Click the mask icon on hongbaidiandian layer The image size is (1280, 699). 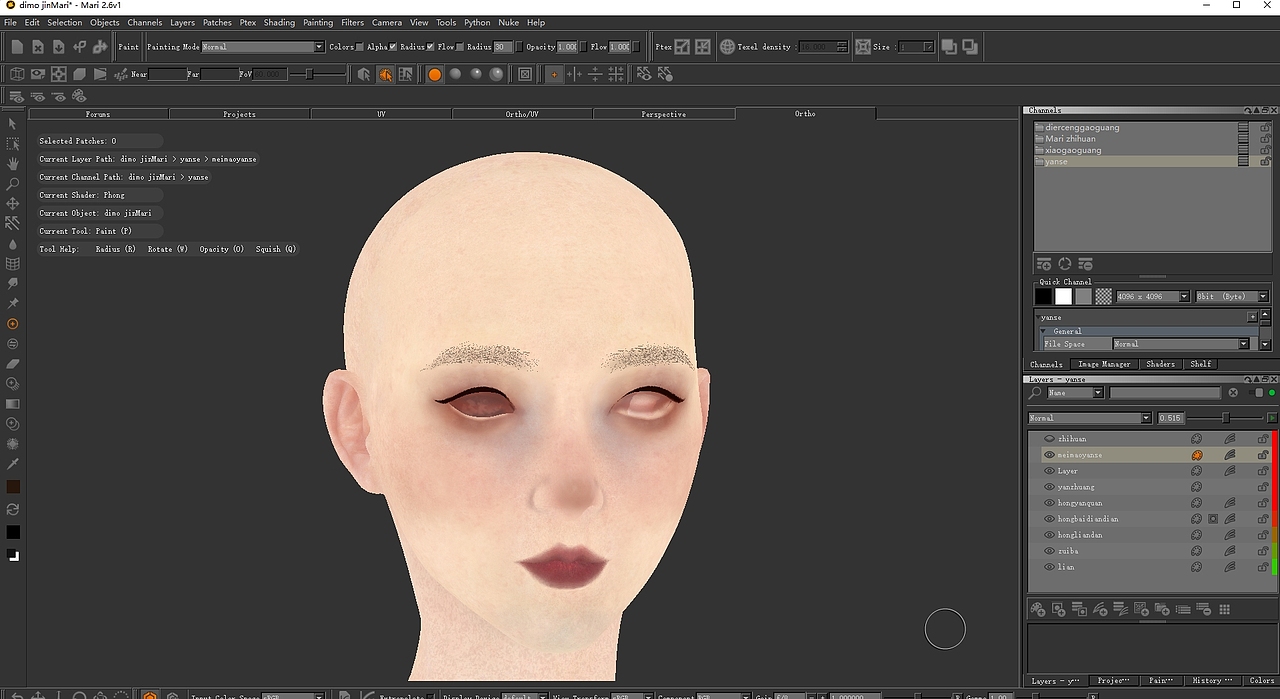click(1213, 519)
